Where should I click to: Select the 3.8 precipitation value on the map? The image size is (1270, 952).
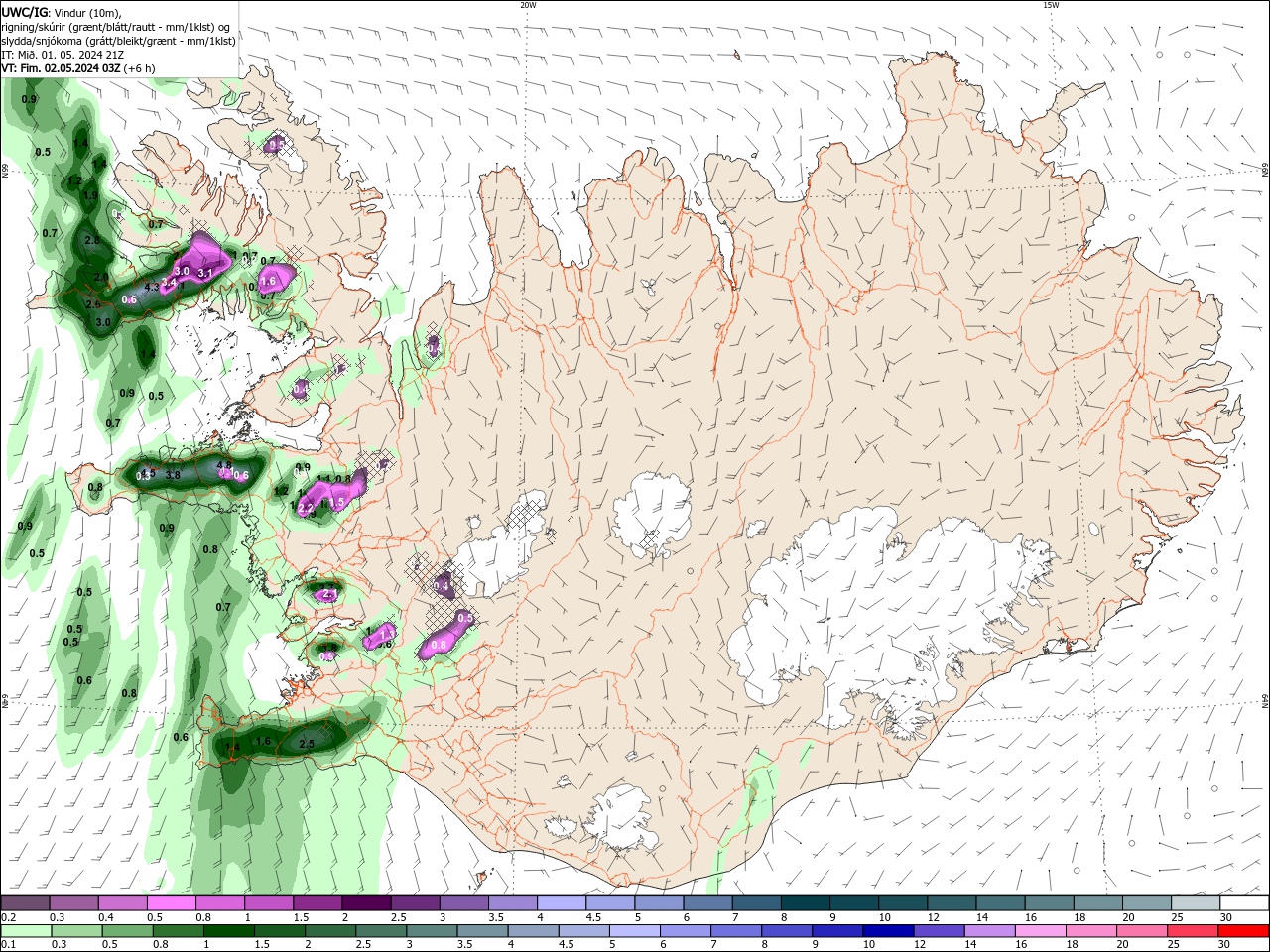tap(173, 475)
